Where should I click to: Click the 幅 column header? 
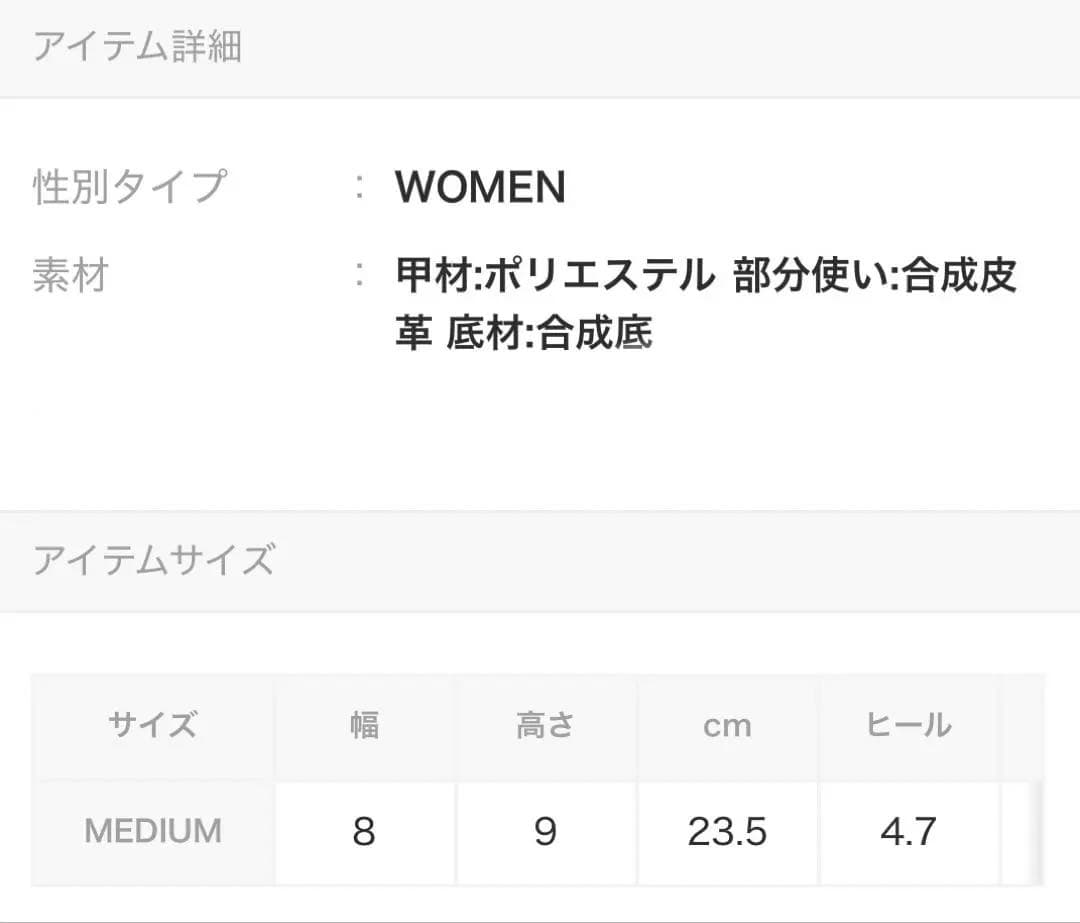tap(364, 725)
